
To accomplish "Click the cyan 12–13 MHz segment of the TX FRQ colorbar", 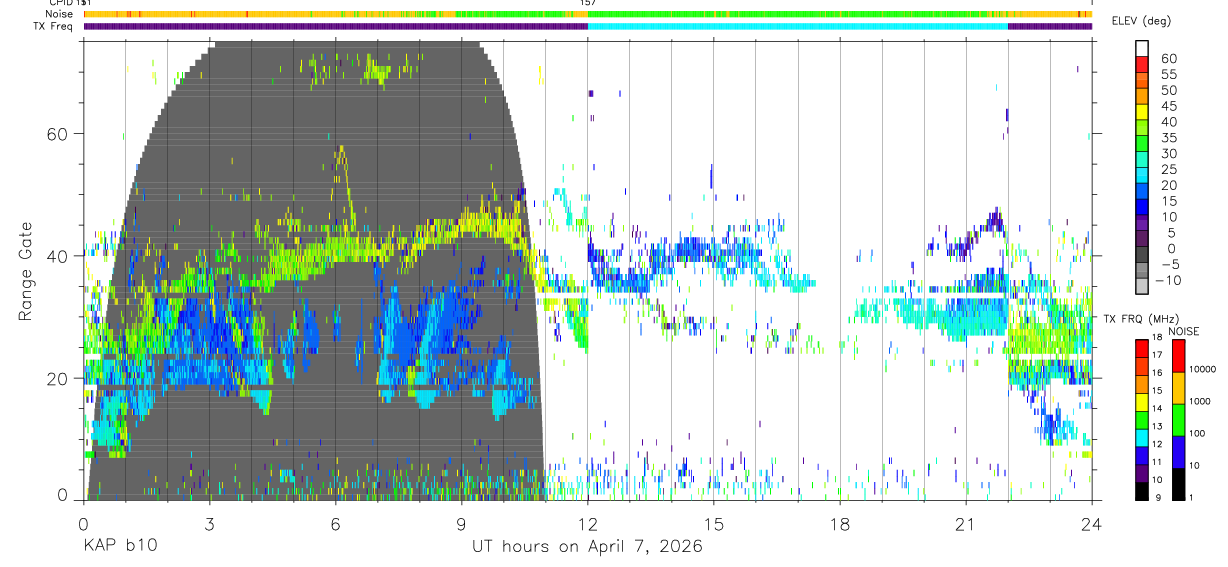I will (x=1142, y=436).
